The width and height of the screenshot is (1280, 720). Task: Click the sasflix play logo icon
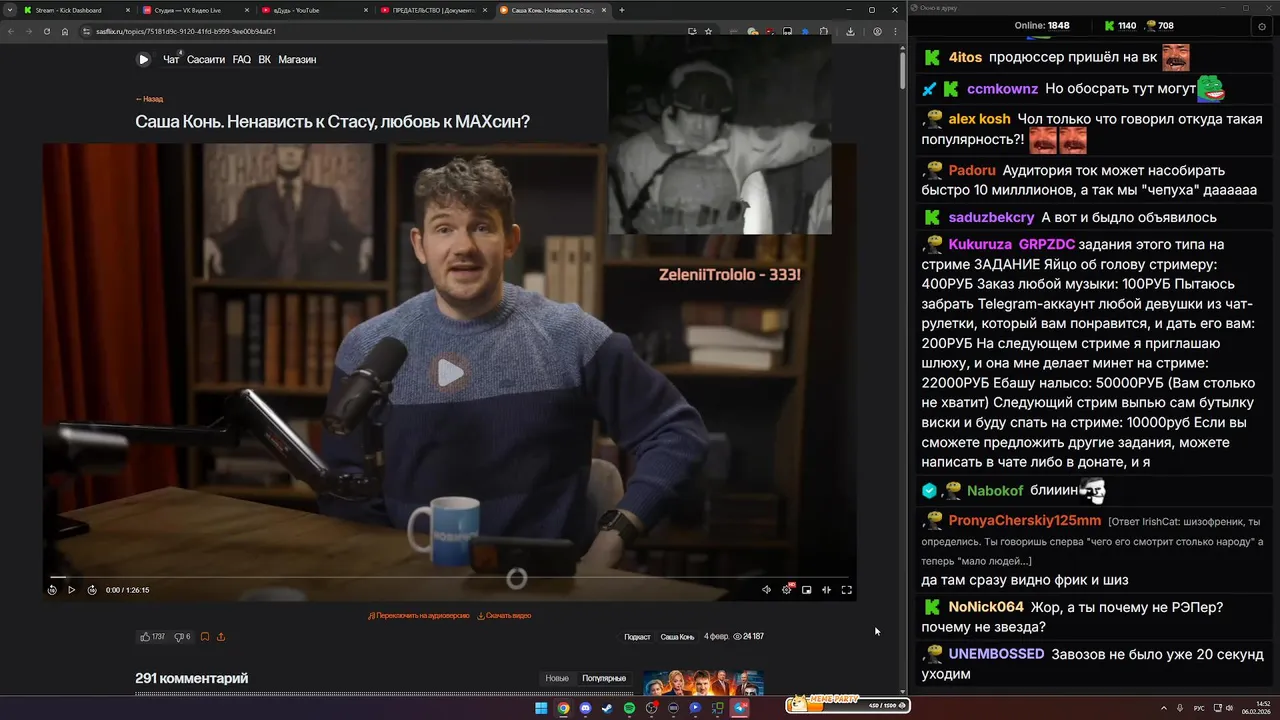coord(143,59)
